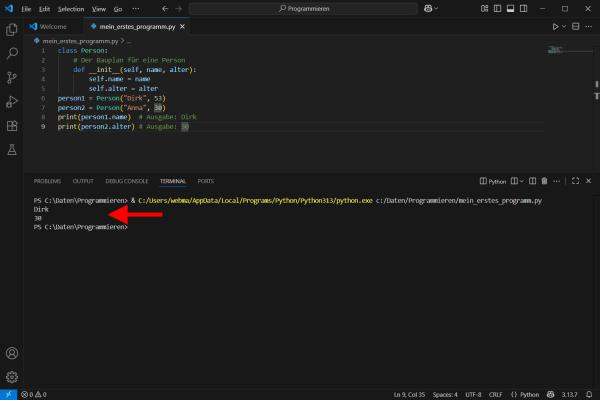The width and height of the screenshot is (600, 400).
Task: Open the Run and Debug view
Action: point(12,101)
